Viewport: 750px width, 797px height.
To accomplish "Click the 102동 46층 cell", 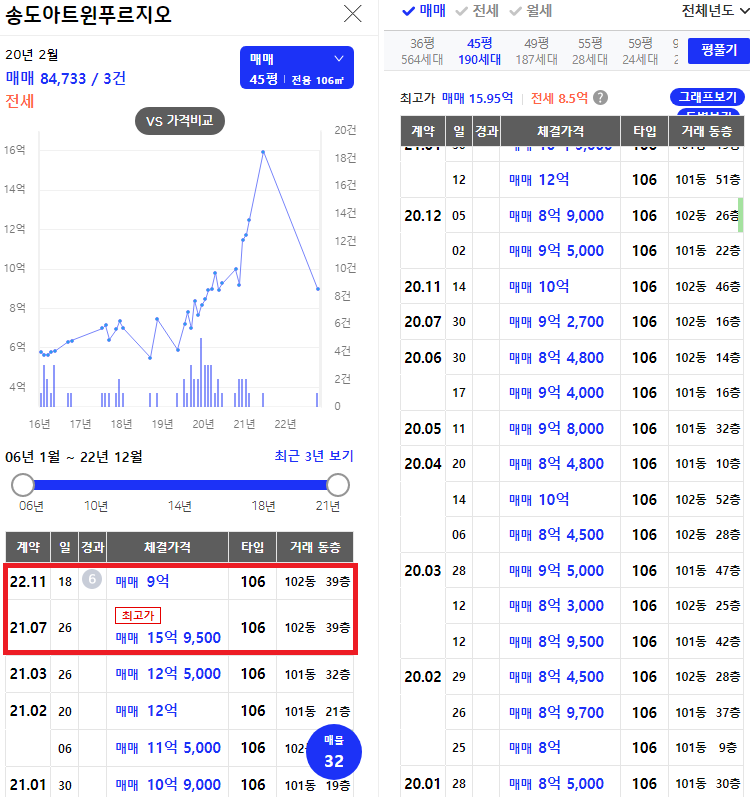I will (707, 287).
